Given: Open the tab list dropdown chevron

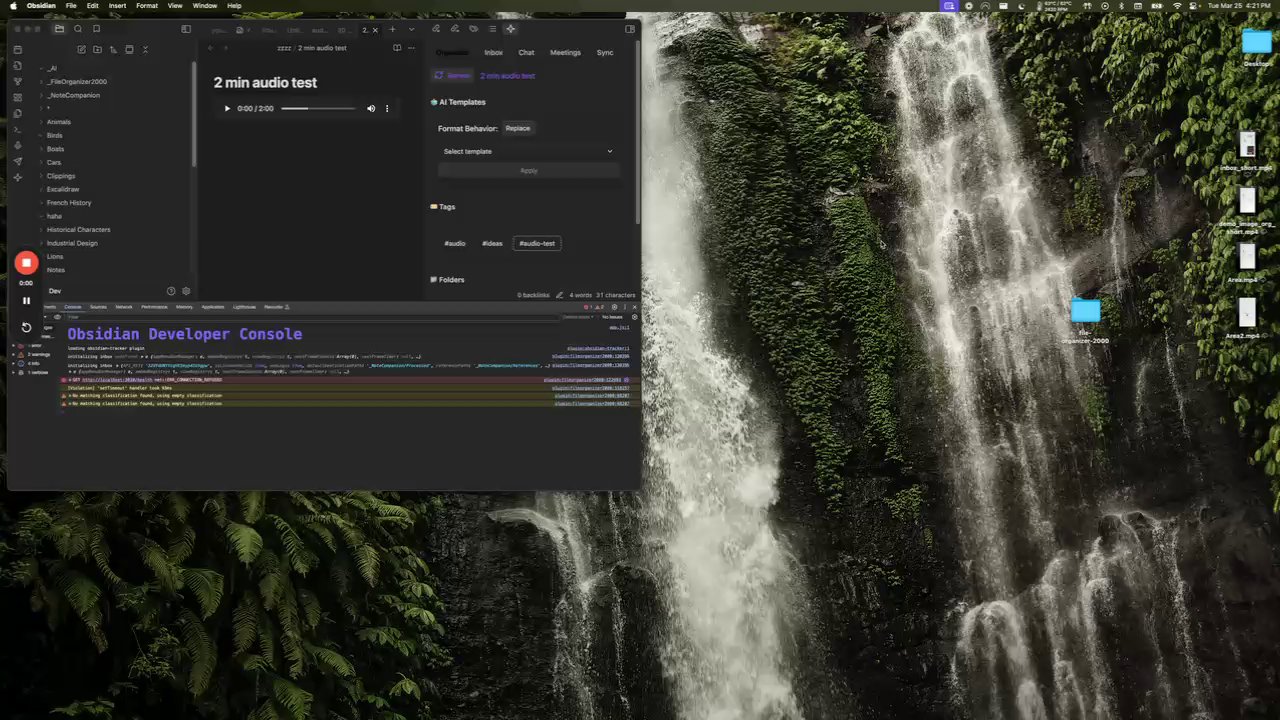Looking at the screenshot, I should (x=411, y=29).
